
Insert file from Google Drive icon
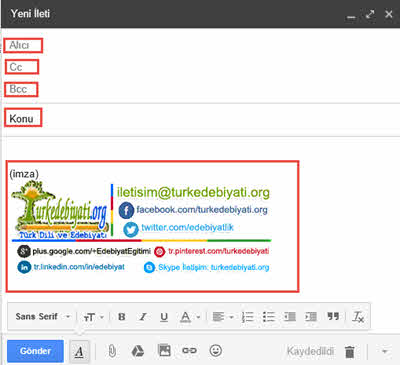(138, 351)
